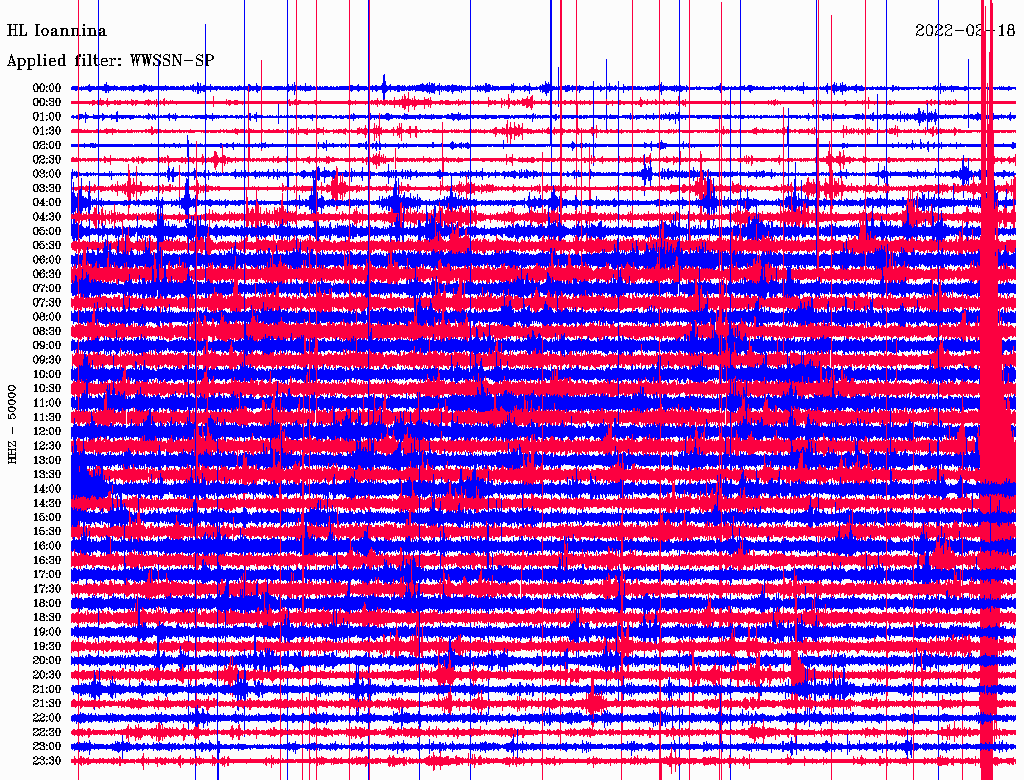Select the 02:00 time label

47,145
